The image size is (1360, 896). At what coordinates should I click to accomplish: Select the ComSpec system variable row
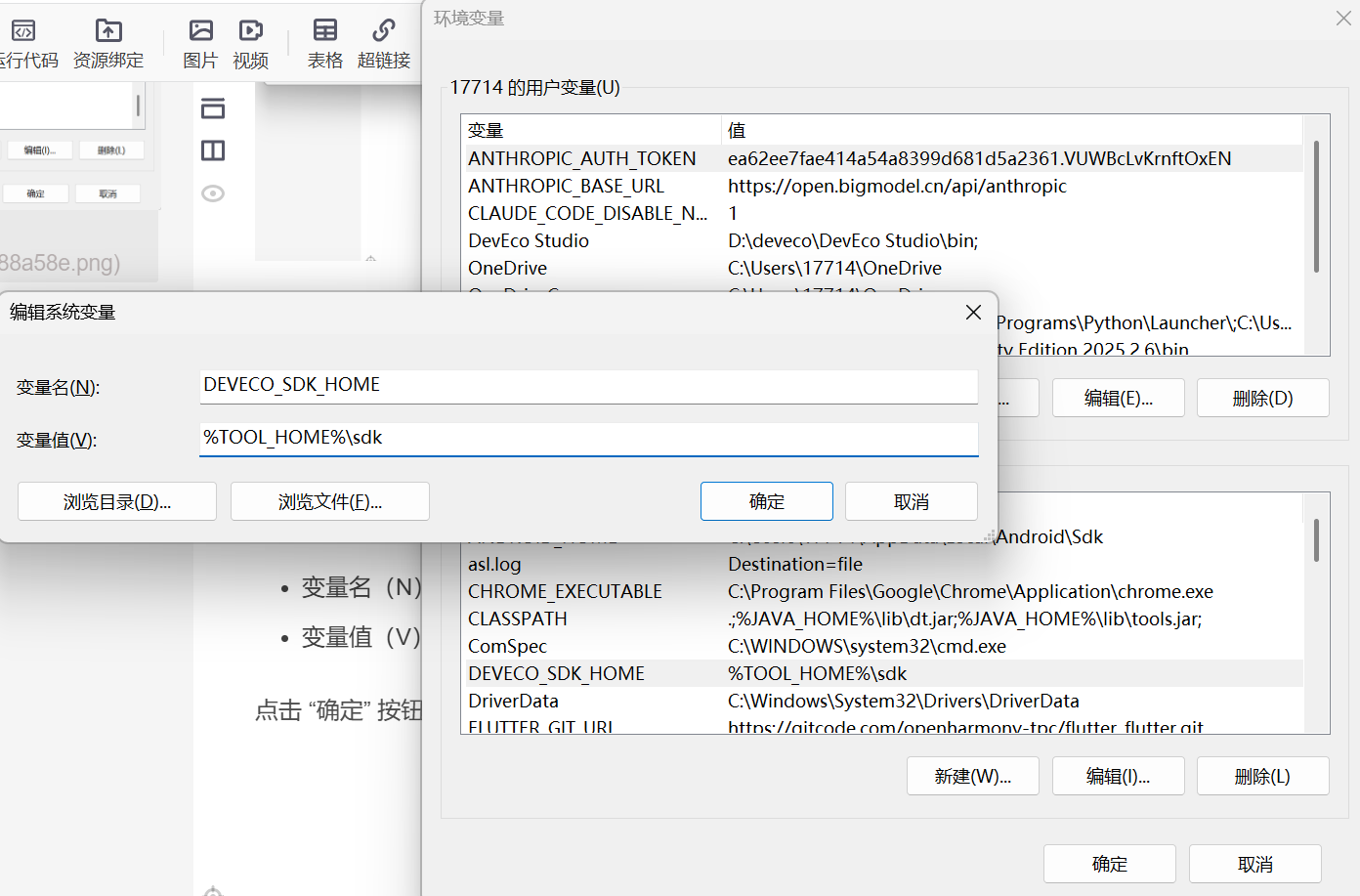pyautogui.click(x=882, y=646)
